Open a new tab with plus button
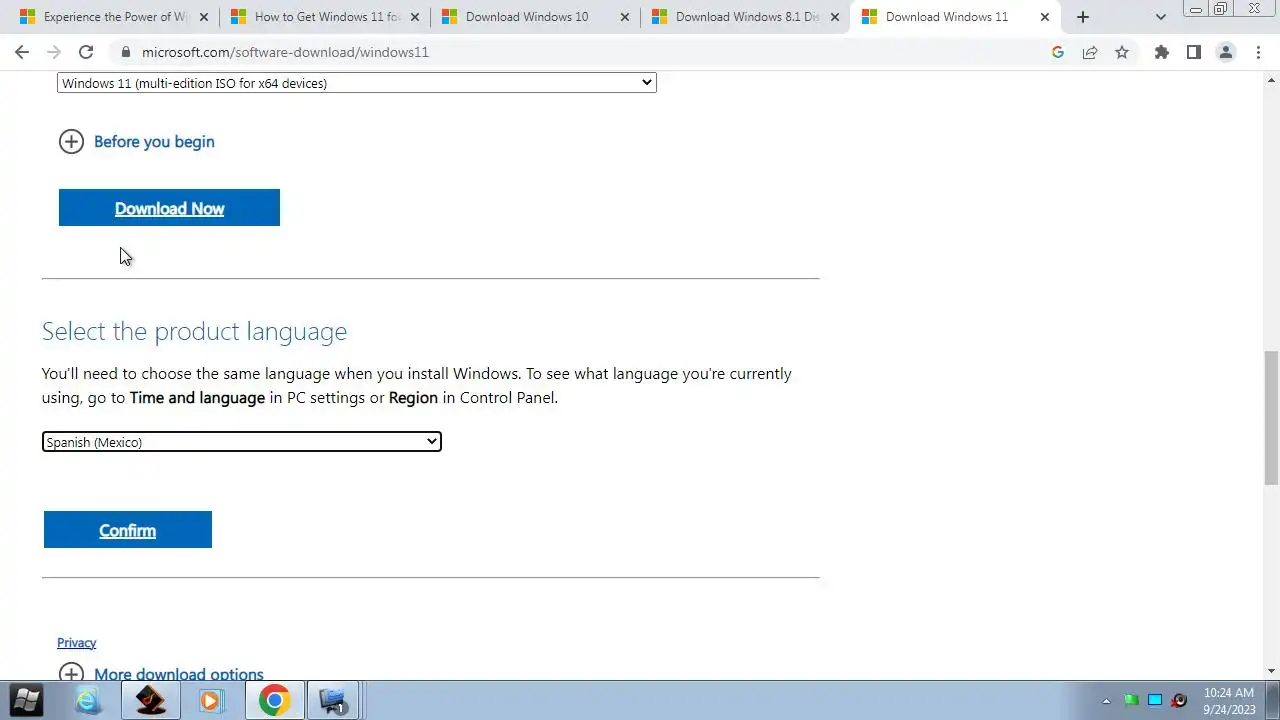1280x720 pixels. coord(1082,17)
